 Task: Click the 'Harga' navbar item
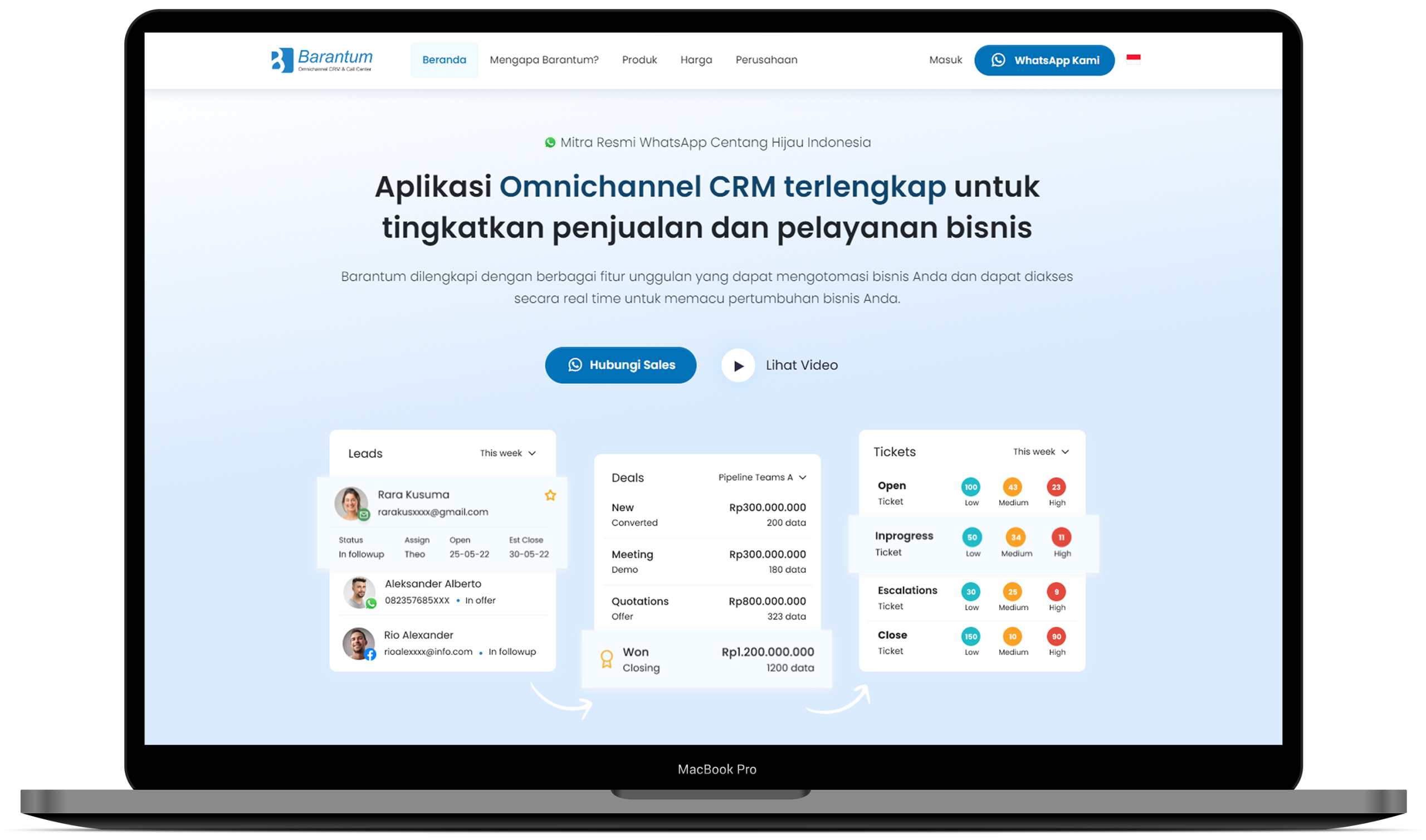point(697,59)
